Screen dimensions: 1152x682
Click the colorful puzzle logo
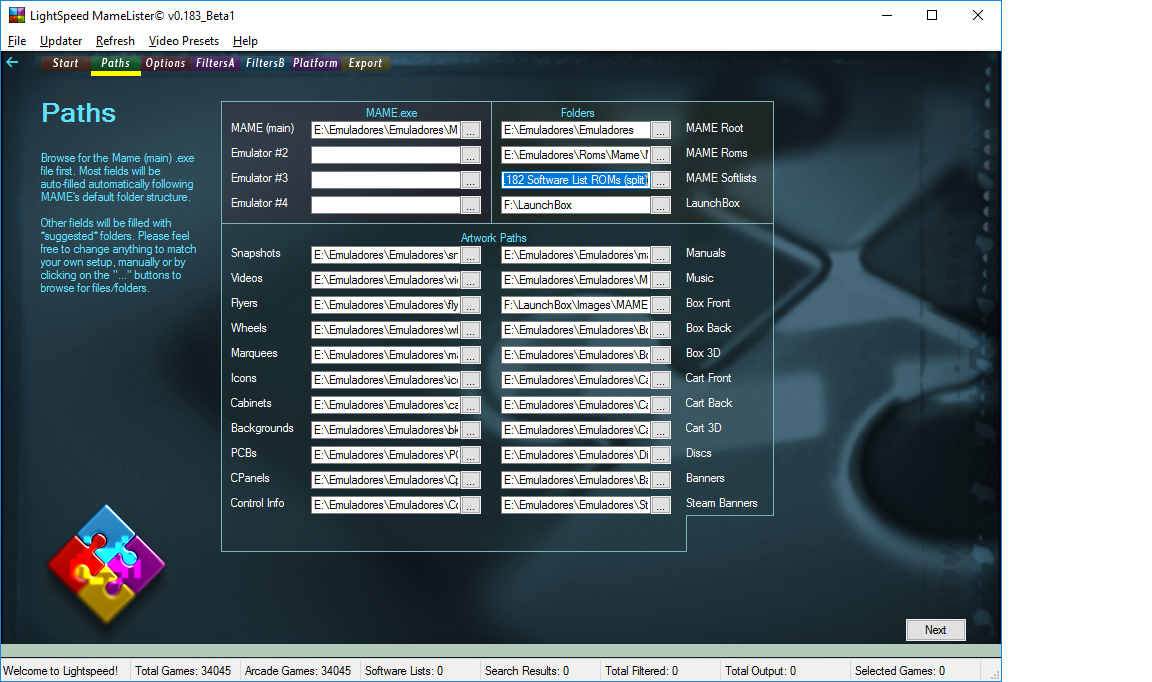click(x=106, y=565)
